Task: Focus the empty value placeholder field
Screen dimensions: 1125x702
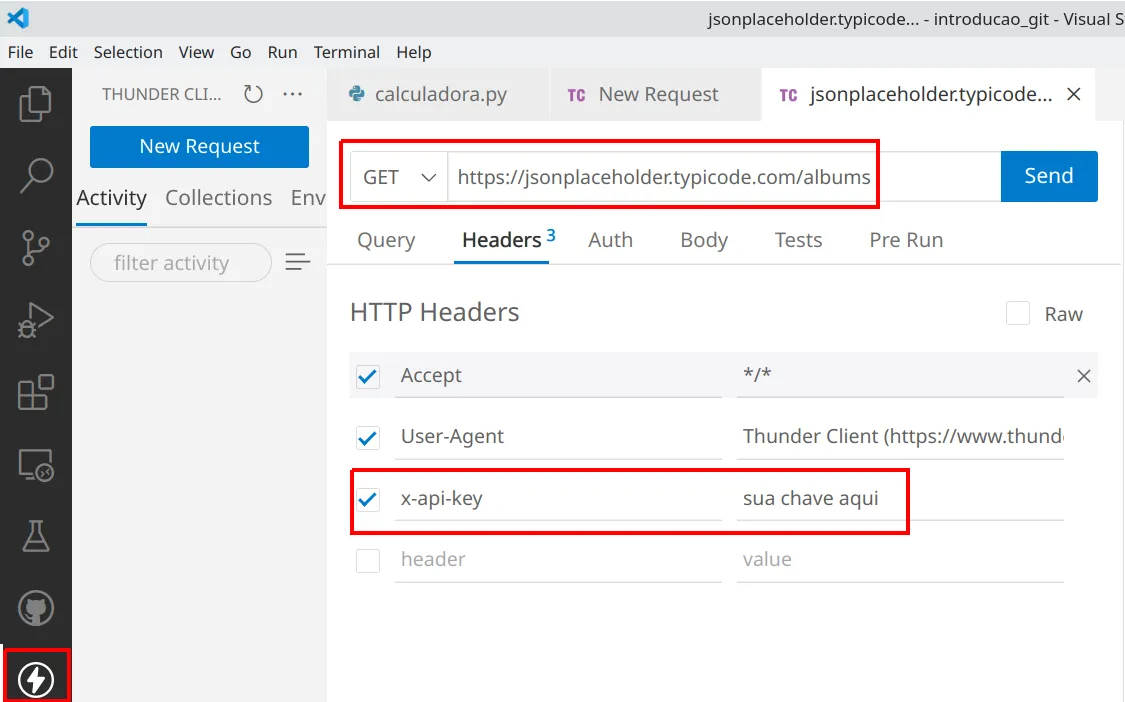Action: click(x=900, y=560)
